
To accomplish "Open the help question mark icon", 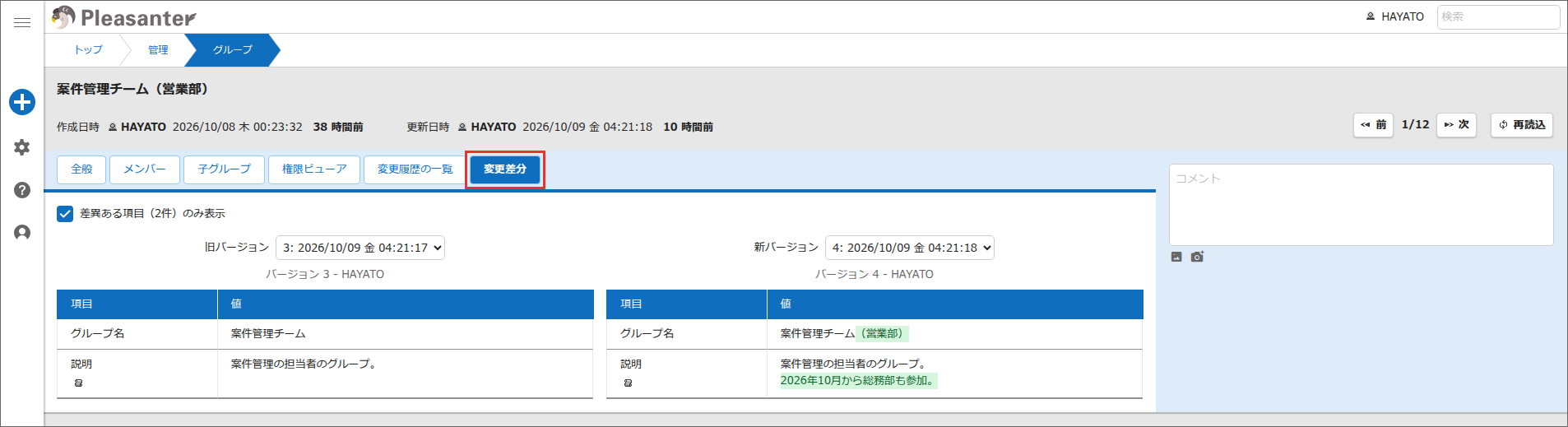I will [22, 190].
